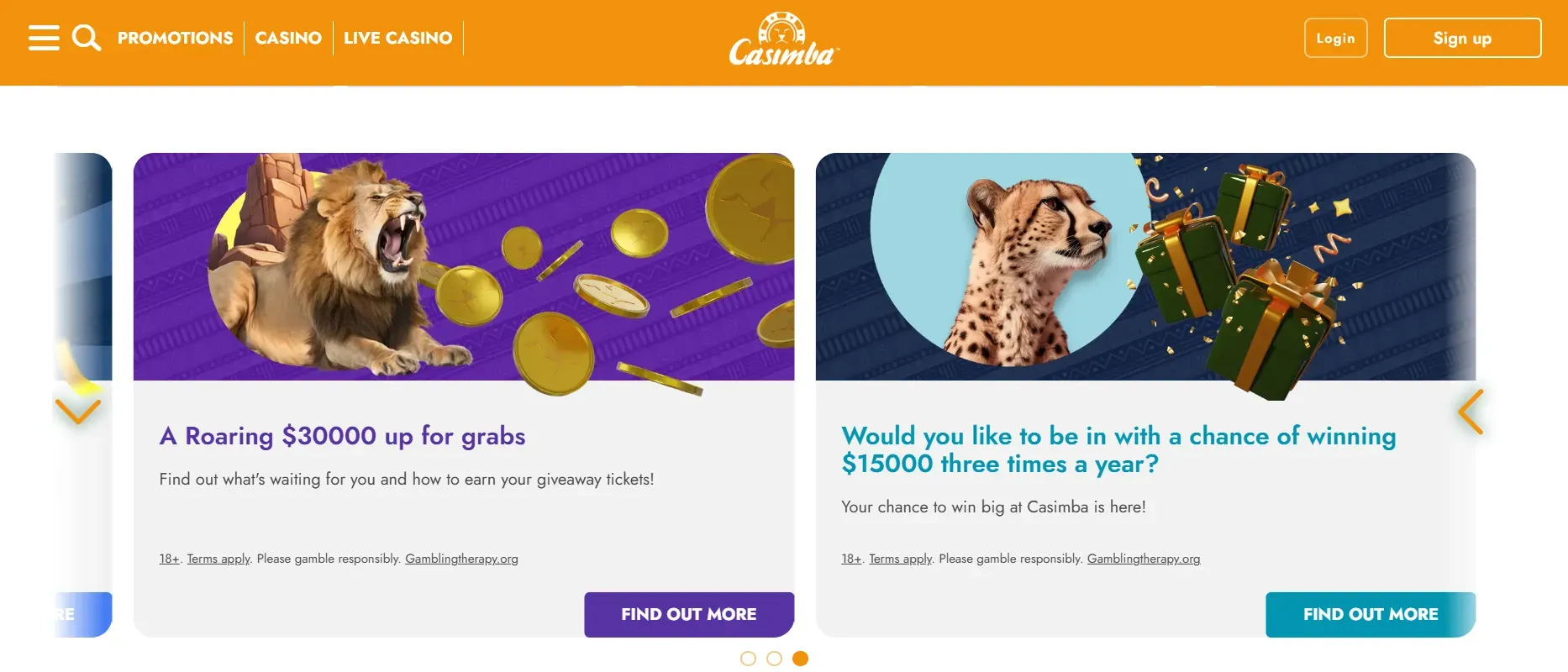Click the orange carousel arrow on the left edge

pyautogui.click(x=77, y=411)
